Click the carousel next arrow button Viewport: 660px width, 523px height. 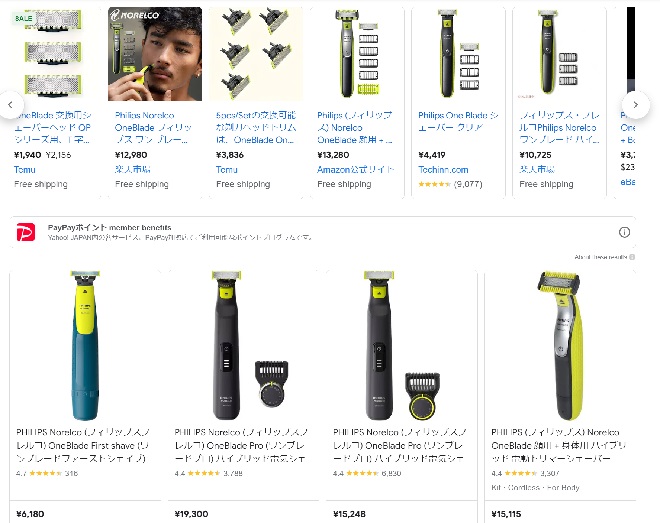[x=636, y=105]
